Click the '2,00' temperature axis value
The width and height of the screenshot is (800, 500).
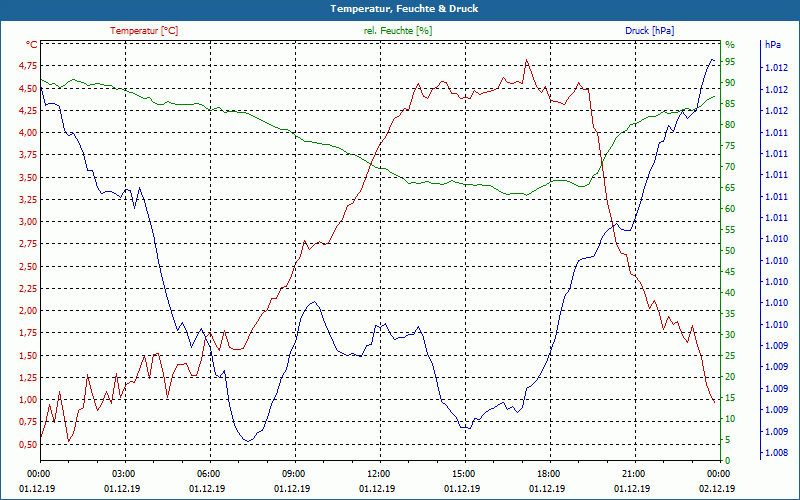pos(29,311)
